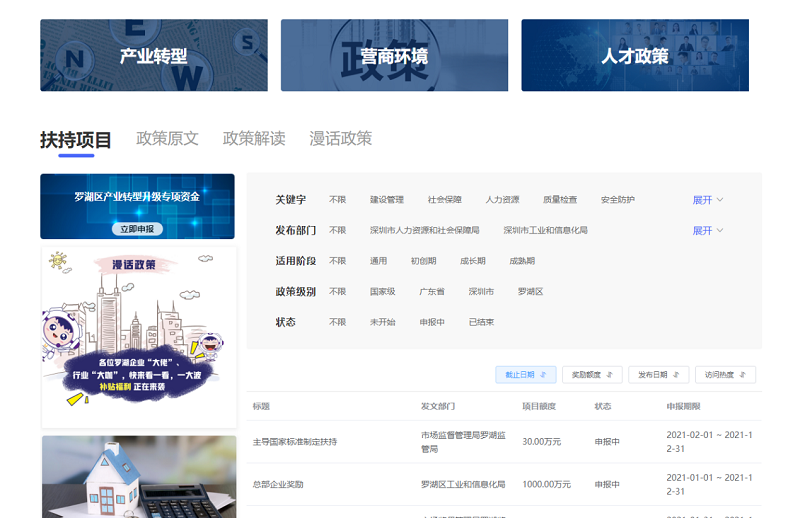Select 初创期 under 适用阶段

point(423,261)
